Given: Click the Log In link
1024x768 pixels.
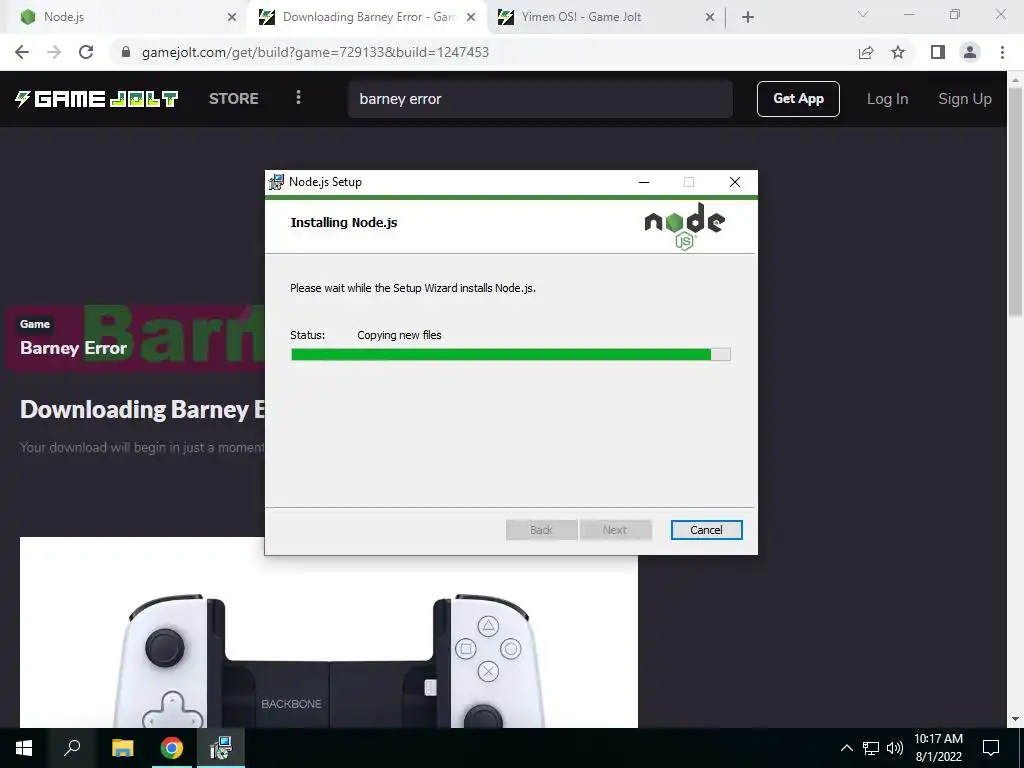Looking at the screenshot, I should (x=888, y=99).
